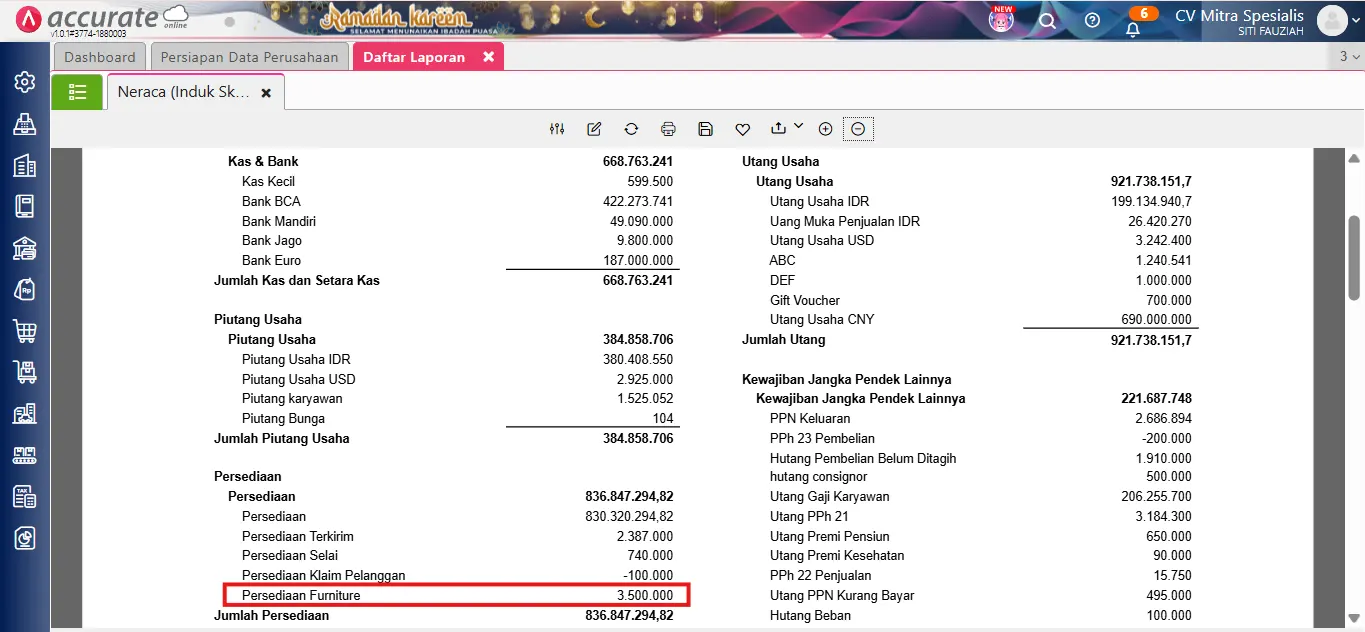Expand the user profile dropdown arrow
Image resolution: width=1365 pixels, height=632 pixels.
[x=1356, y=20]
